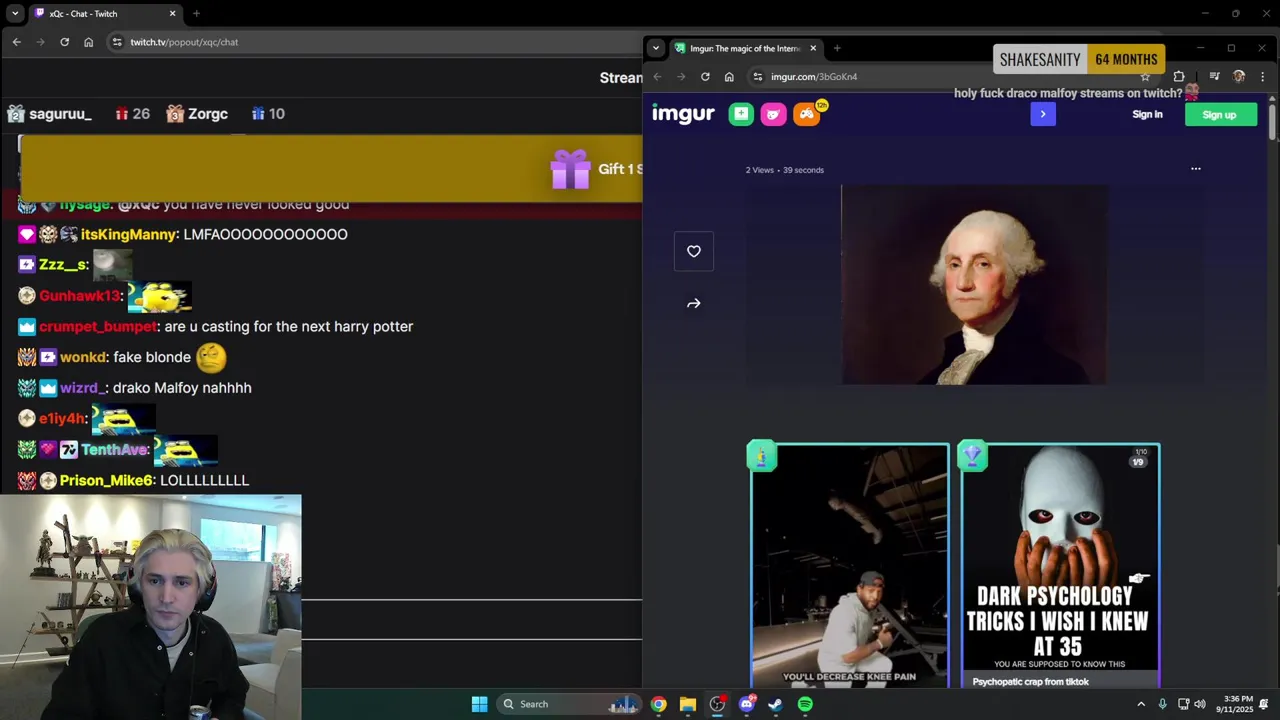Click the volume icon in system tray
Viewport: 1280px width, 720px height.
pyautogui.click(x=1200, y=704)
